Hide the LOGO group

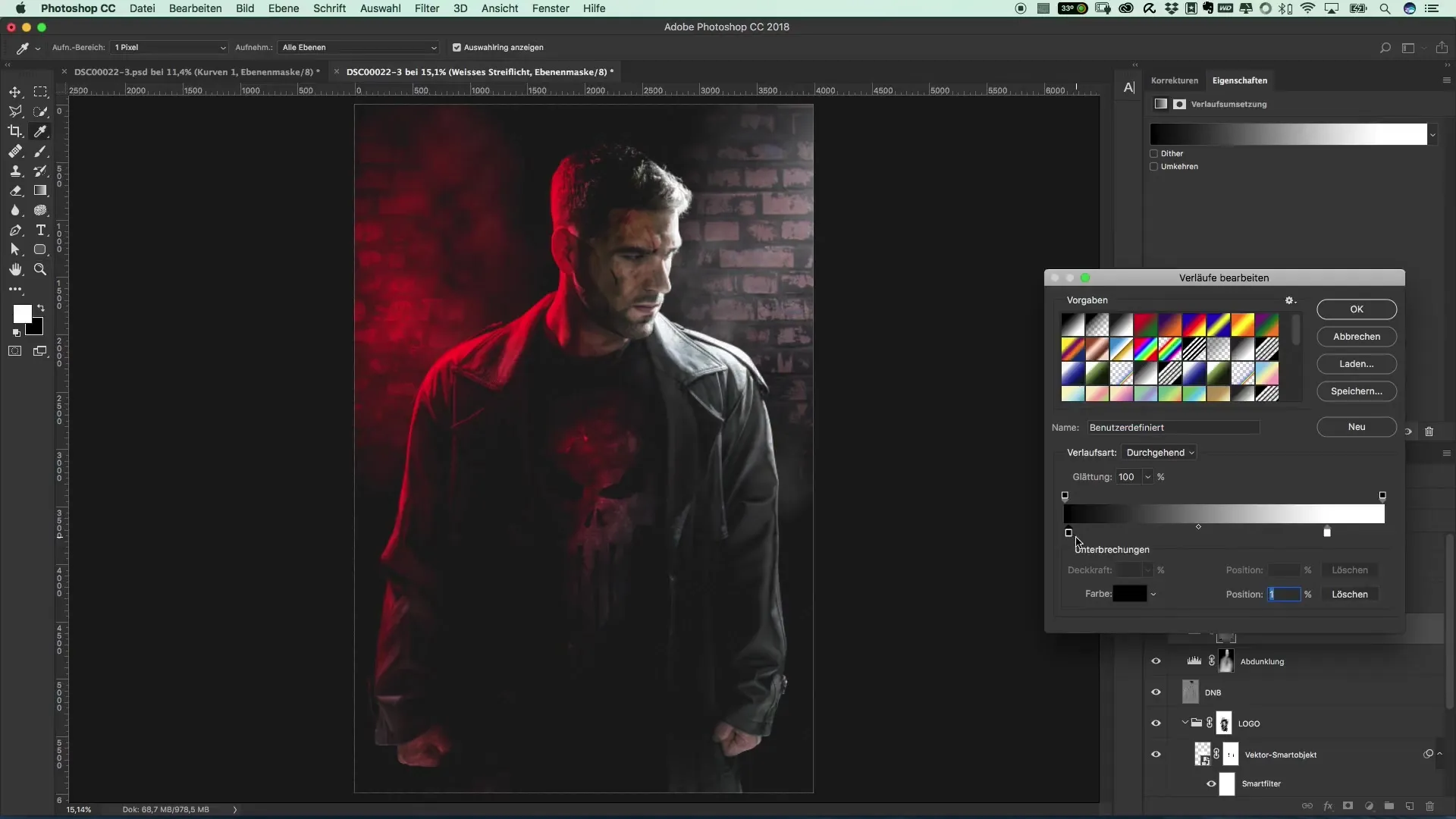1156,723
